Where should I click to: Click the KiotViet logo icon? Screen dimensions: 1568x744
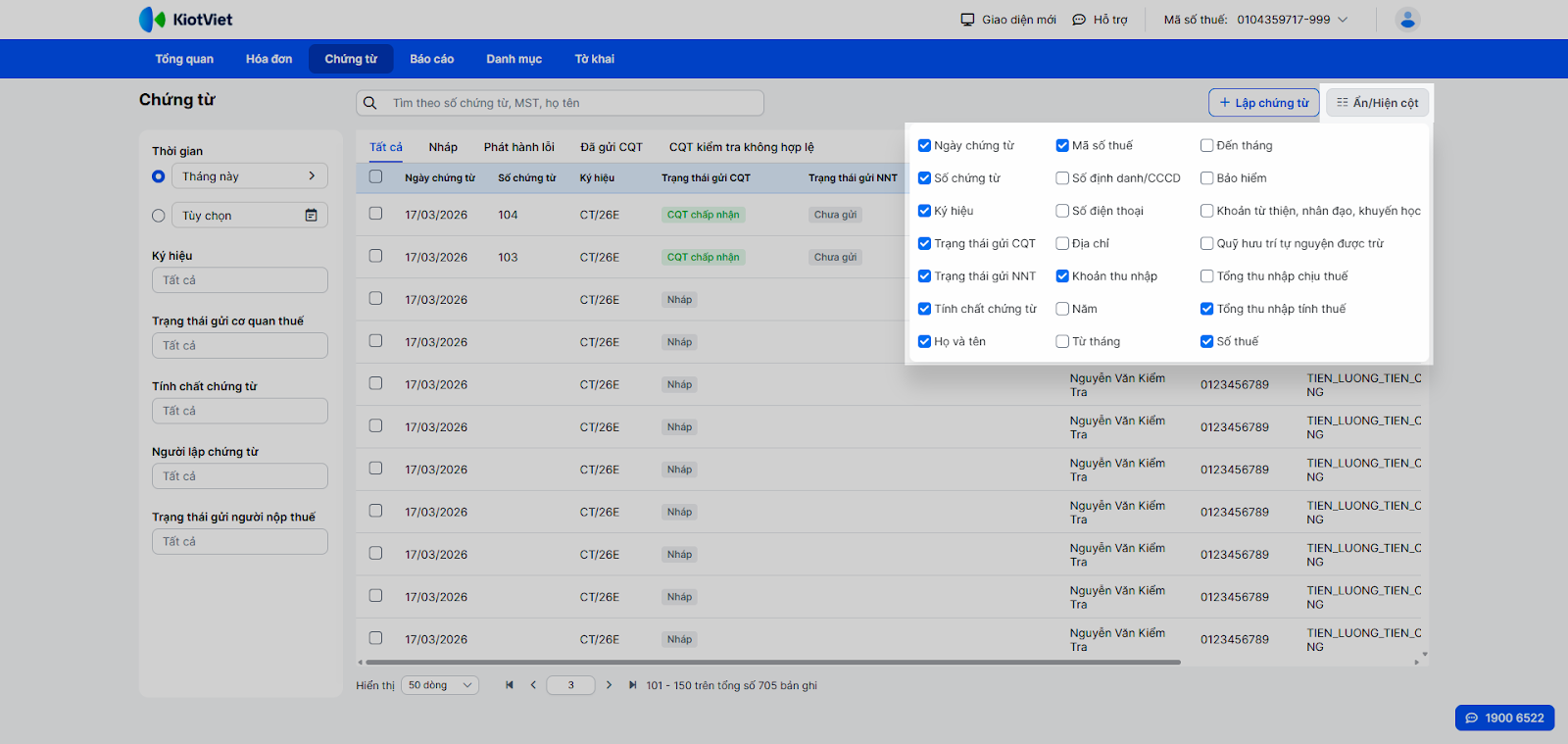click(x=152, y=20)
